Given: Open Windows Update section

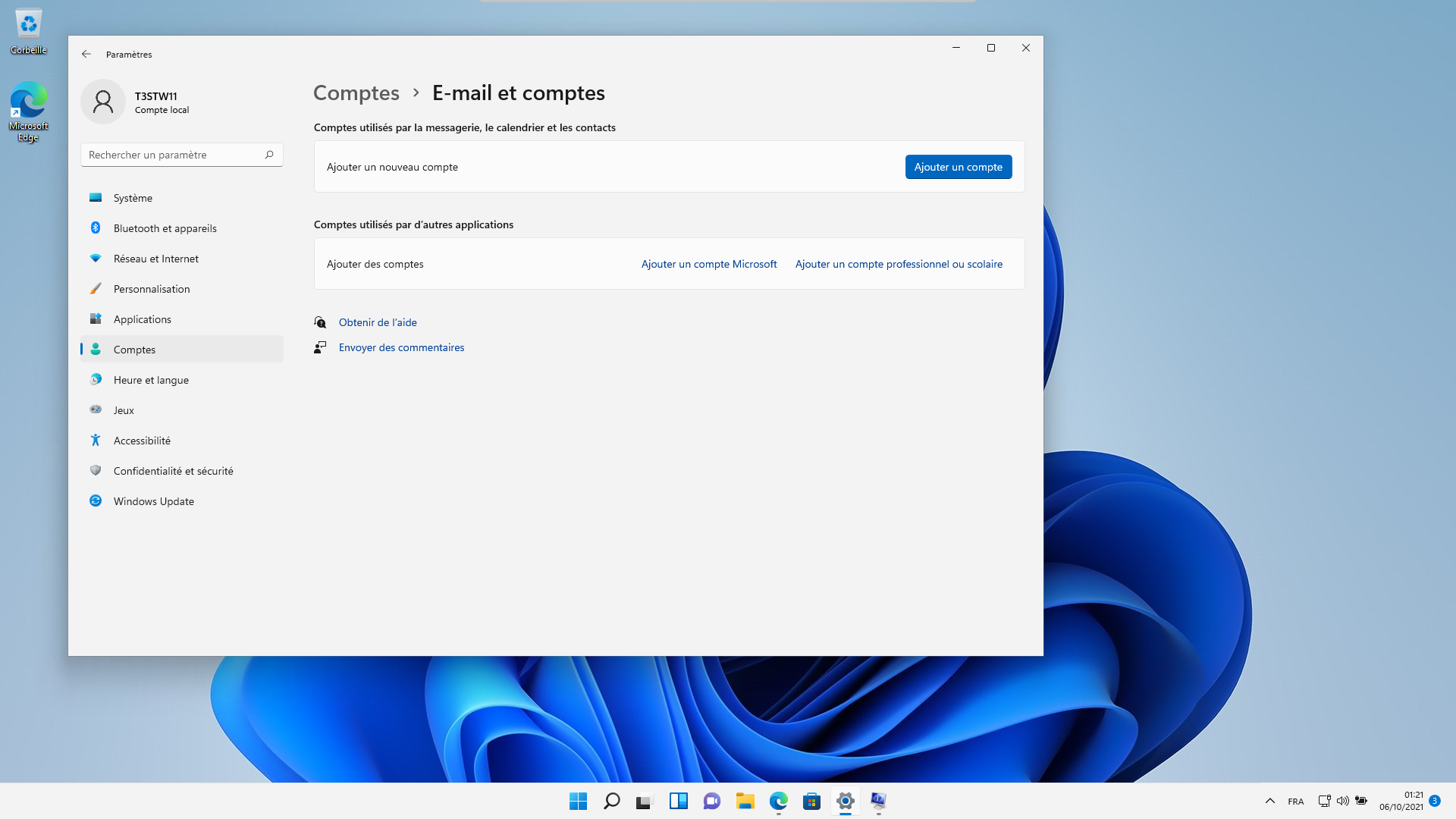Looking at the screenshot, I should tap(153, 501).
